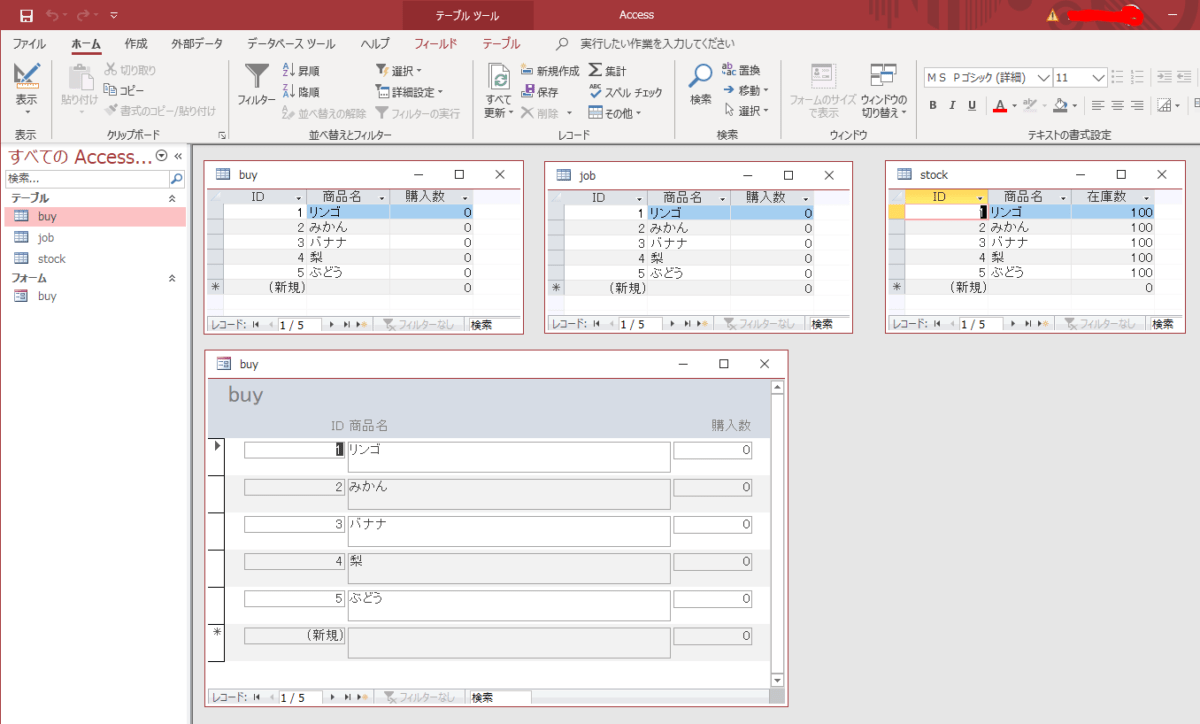Collapse the フォーム group in navigation pane

[171, 278]
